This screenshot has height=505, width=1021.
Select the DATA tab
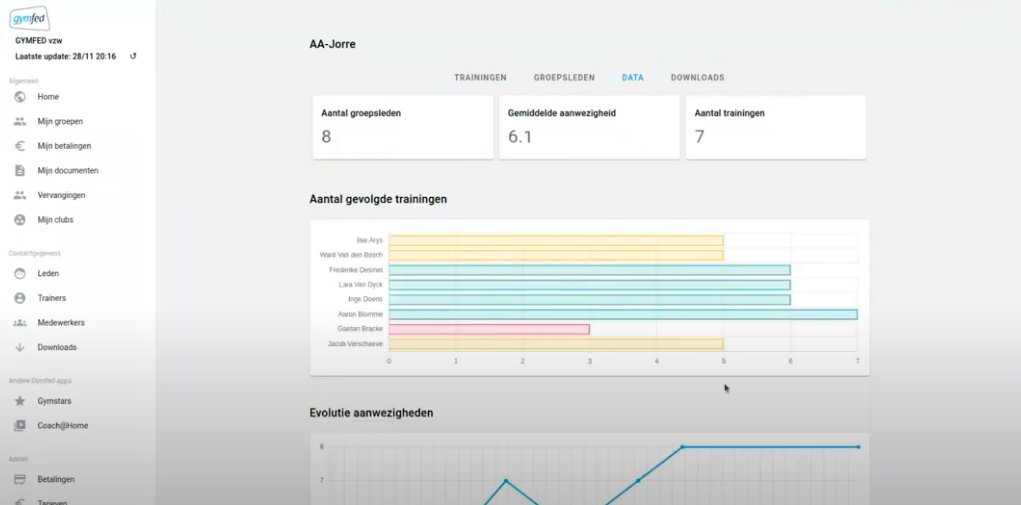[632, 77]
